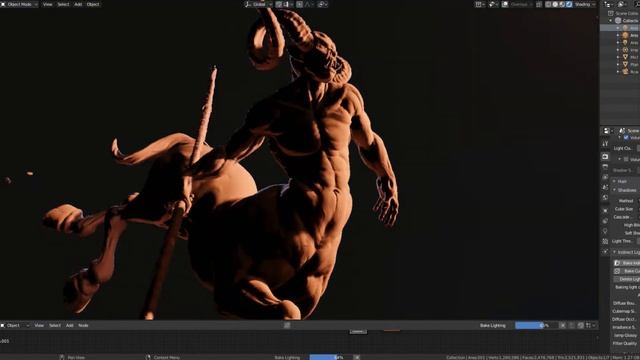The height and width of the screenshot is (360, 640).
Task: Open outliner display mode dropdown
Action: [623, 4]
